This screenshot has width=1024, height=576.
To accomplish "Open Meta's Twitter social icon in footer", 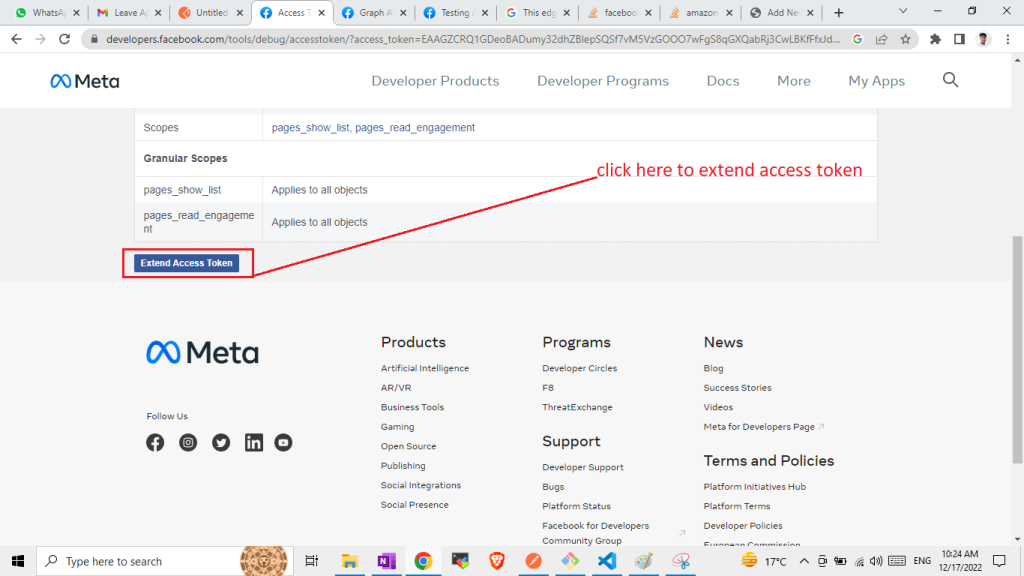I will (221, 442).
